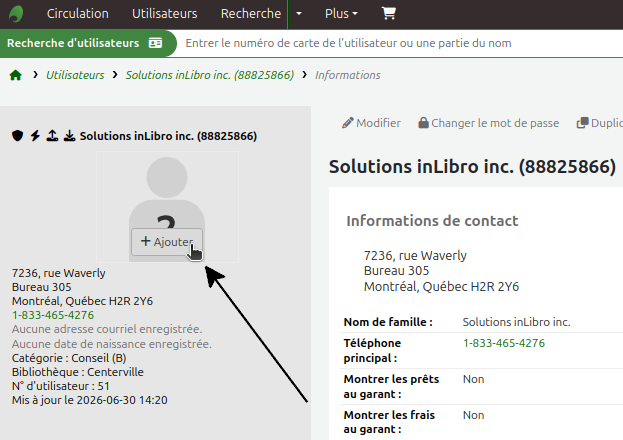Screen dimensions: 623x440
Task: Click the patron card icon in search label
Action: pos(155,43)
